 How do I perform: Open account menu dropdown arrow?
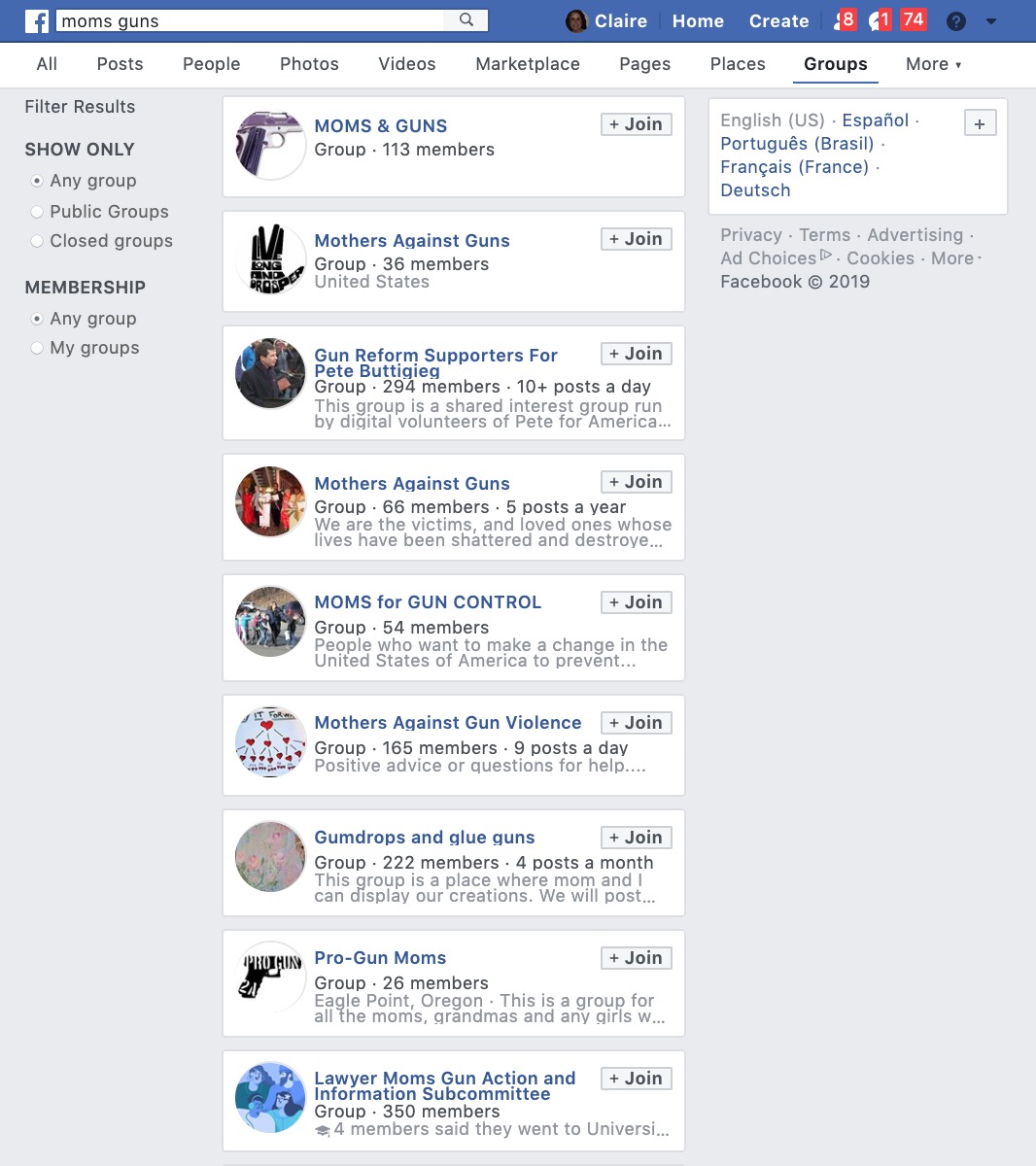coord(991,20)
